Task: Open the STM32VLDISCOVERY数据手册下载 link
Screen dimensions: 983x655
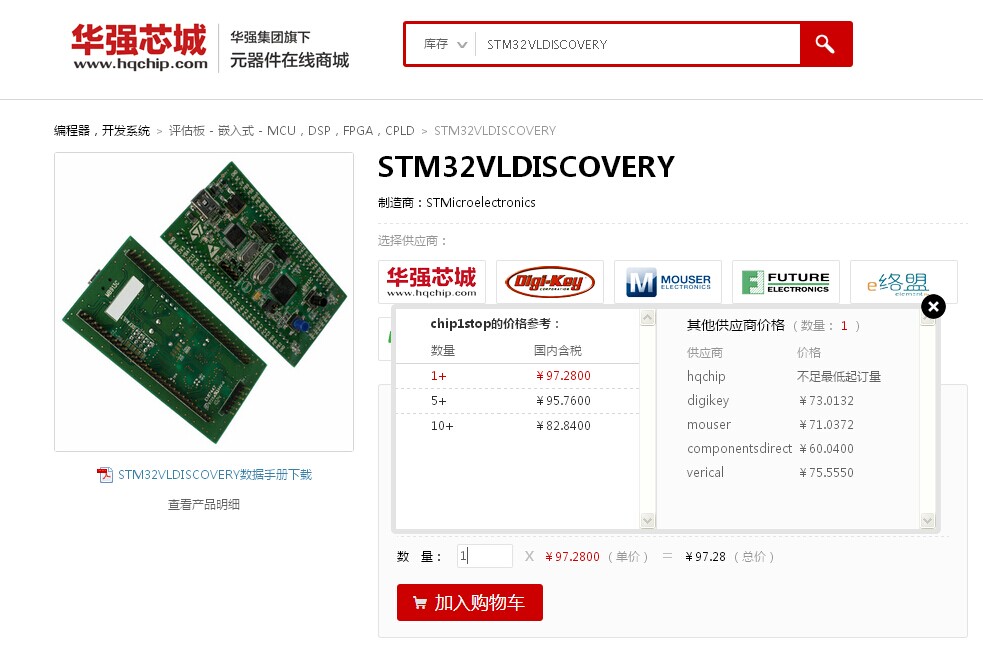Action: 215,474
